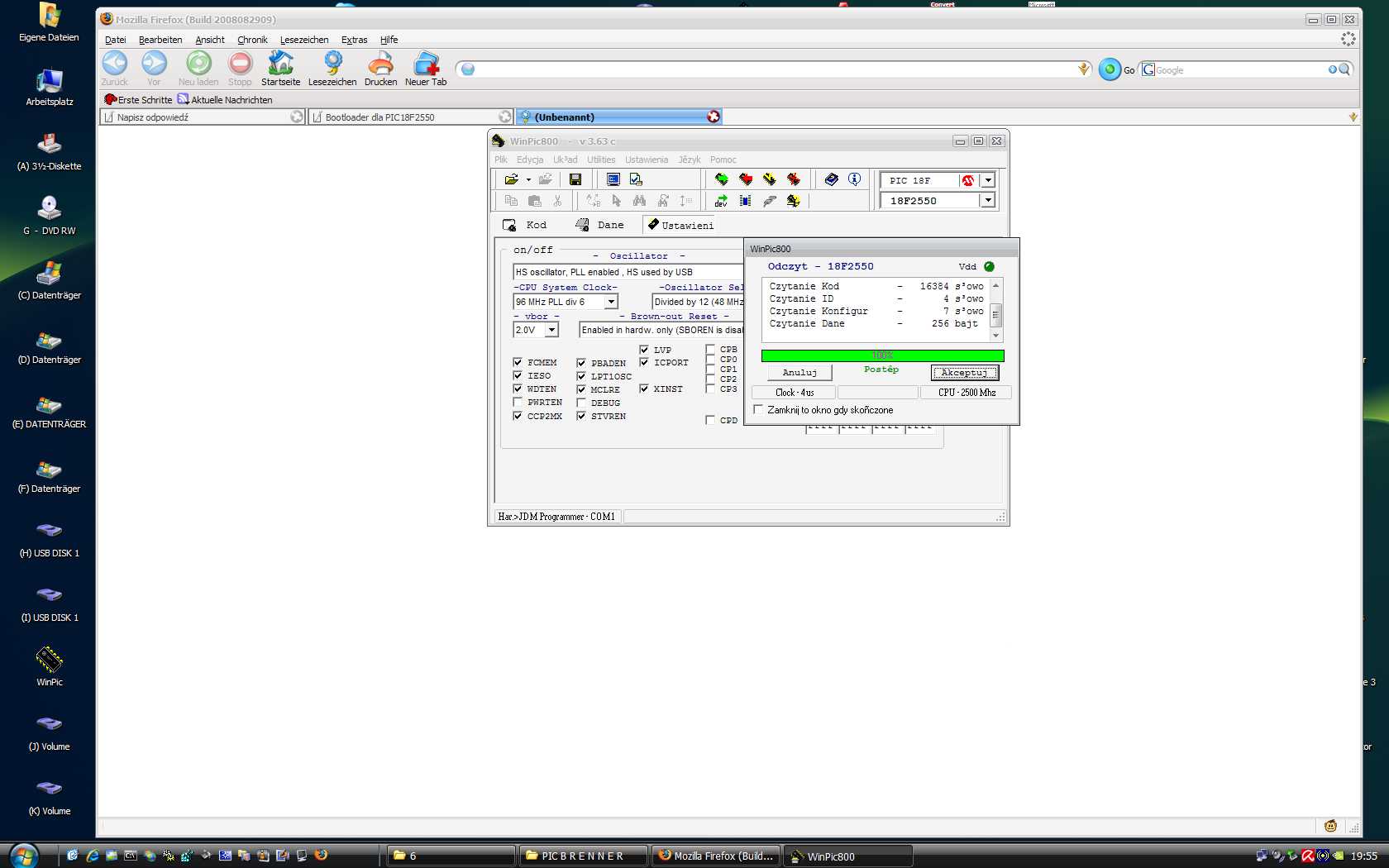The width and height of the screenshot is (1389, 868).
Task: Open the PIC 18F family dropdown
Action: click(988, 180)
